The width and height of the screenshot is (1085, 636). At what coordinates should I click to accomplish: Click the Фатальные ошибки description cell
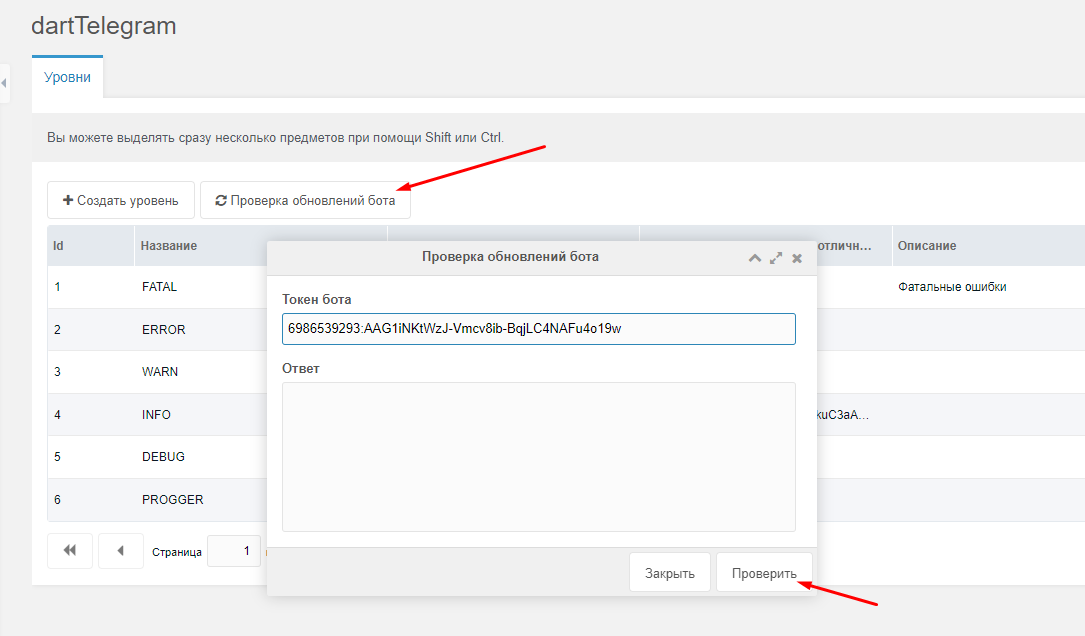[952, 287]
